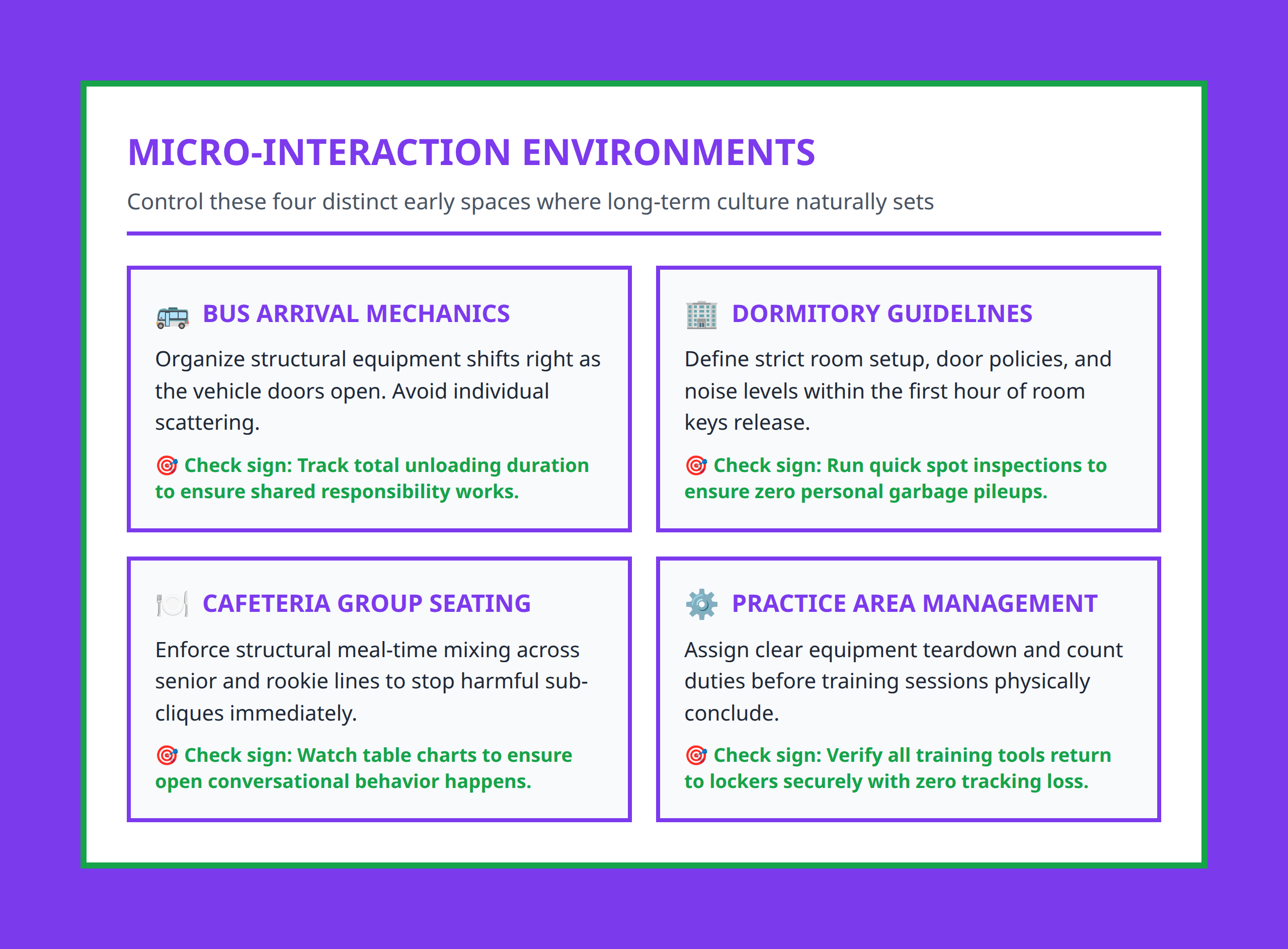1288x949 pixels.
Task: Click the bus icon beside Bus Arrival Mechanics
Action: point(172,316)
